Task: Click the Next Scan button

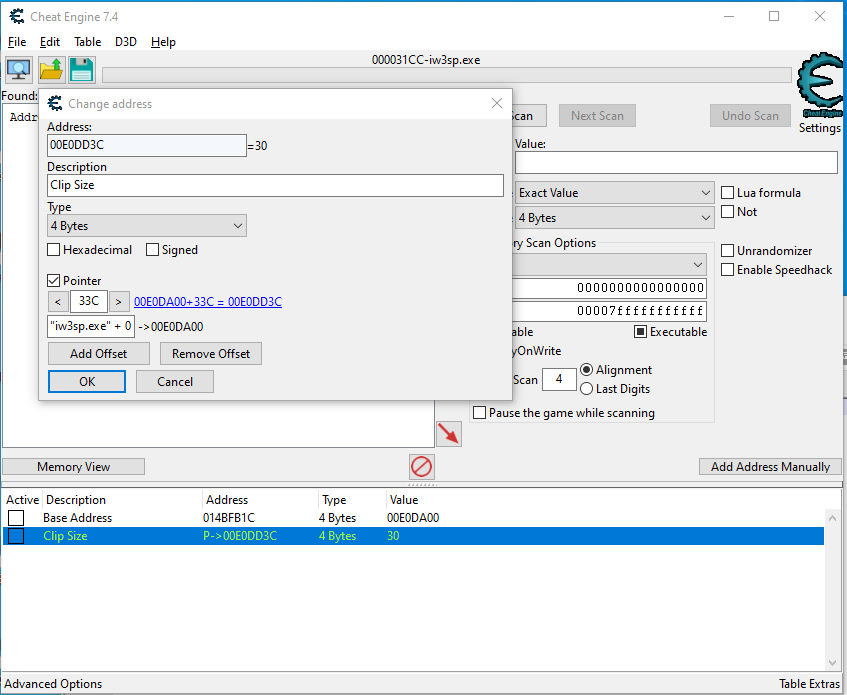Action: [597, 116]
